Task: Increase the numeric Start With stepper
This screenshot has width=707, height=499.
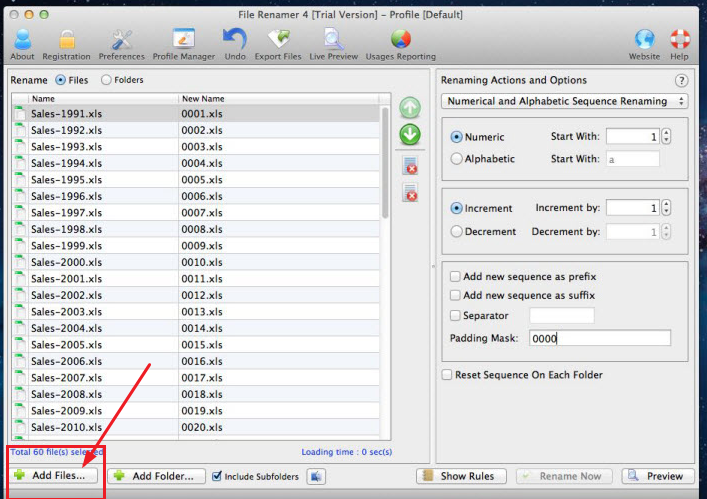Action: point(667,133)
